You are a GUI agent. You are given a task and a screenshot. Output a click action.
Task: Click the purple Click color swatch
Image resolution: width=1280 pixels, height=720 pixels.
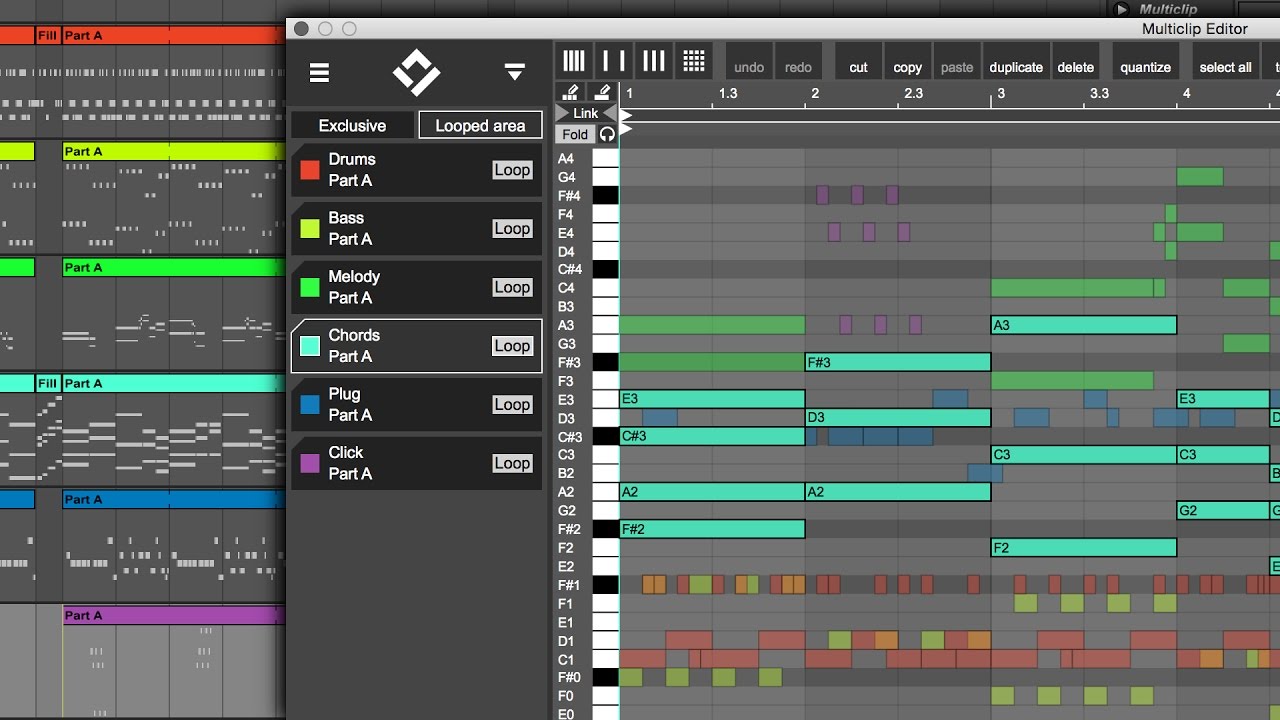(310, 464)
